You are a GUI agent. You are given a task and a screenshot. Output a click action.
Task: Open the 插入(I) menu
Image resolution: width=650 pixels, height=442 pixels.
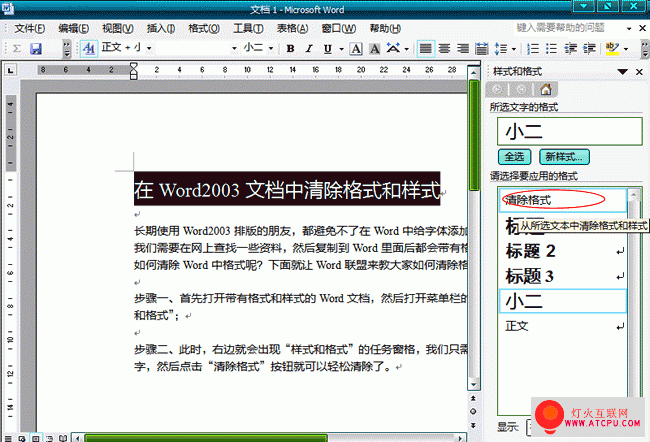[161, 28]
